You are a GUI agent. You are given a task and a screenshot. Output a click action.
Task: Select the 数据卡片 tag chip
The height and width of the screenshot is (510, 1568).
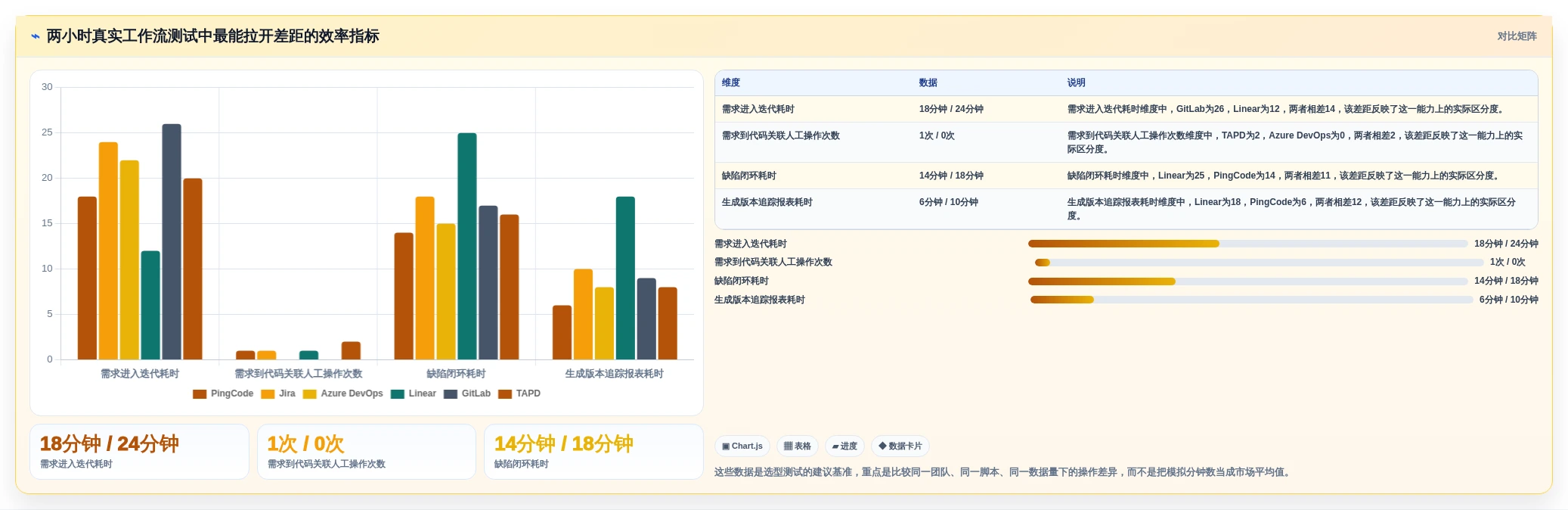tap(900, 446)
